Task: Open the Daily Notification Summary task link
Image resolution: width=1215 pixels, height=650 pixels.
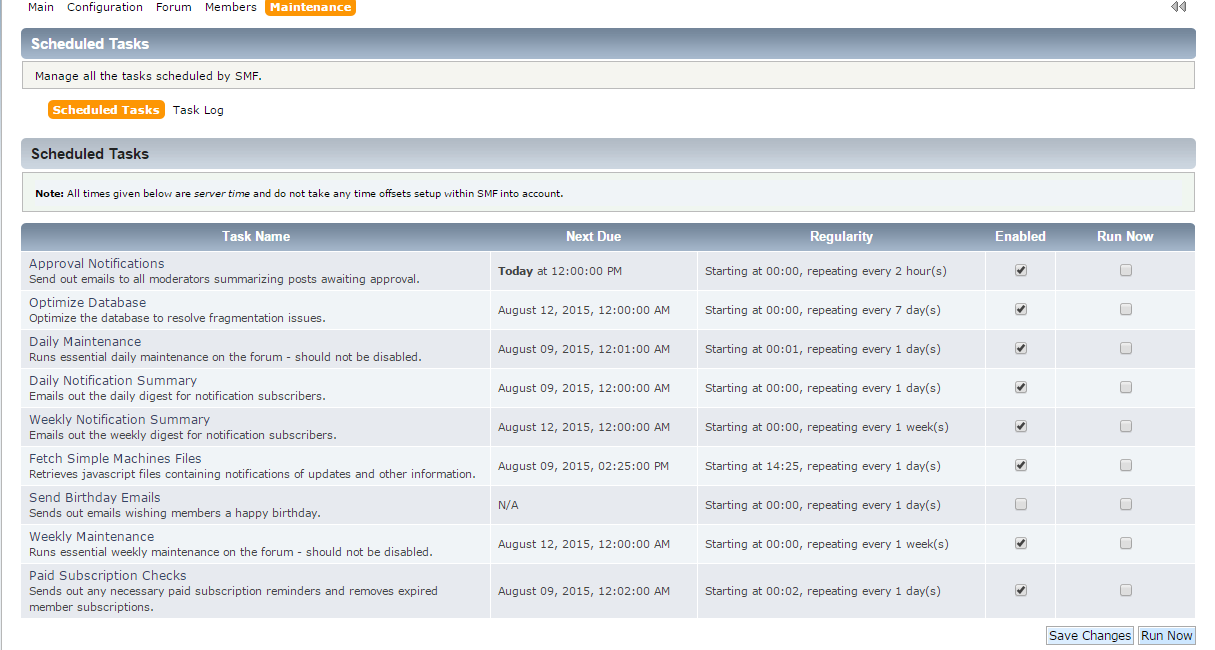Action: (x=113, y=380)
